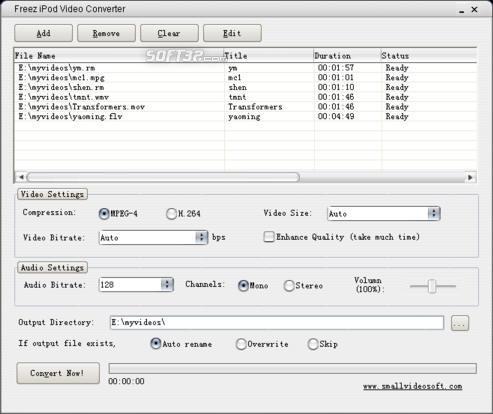493x414 pixels.
Task: Click the title cell 'Transformers'
Action: click(x=255, y=107)
